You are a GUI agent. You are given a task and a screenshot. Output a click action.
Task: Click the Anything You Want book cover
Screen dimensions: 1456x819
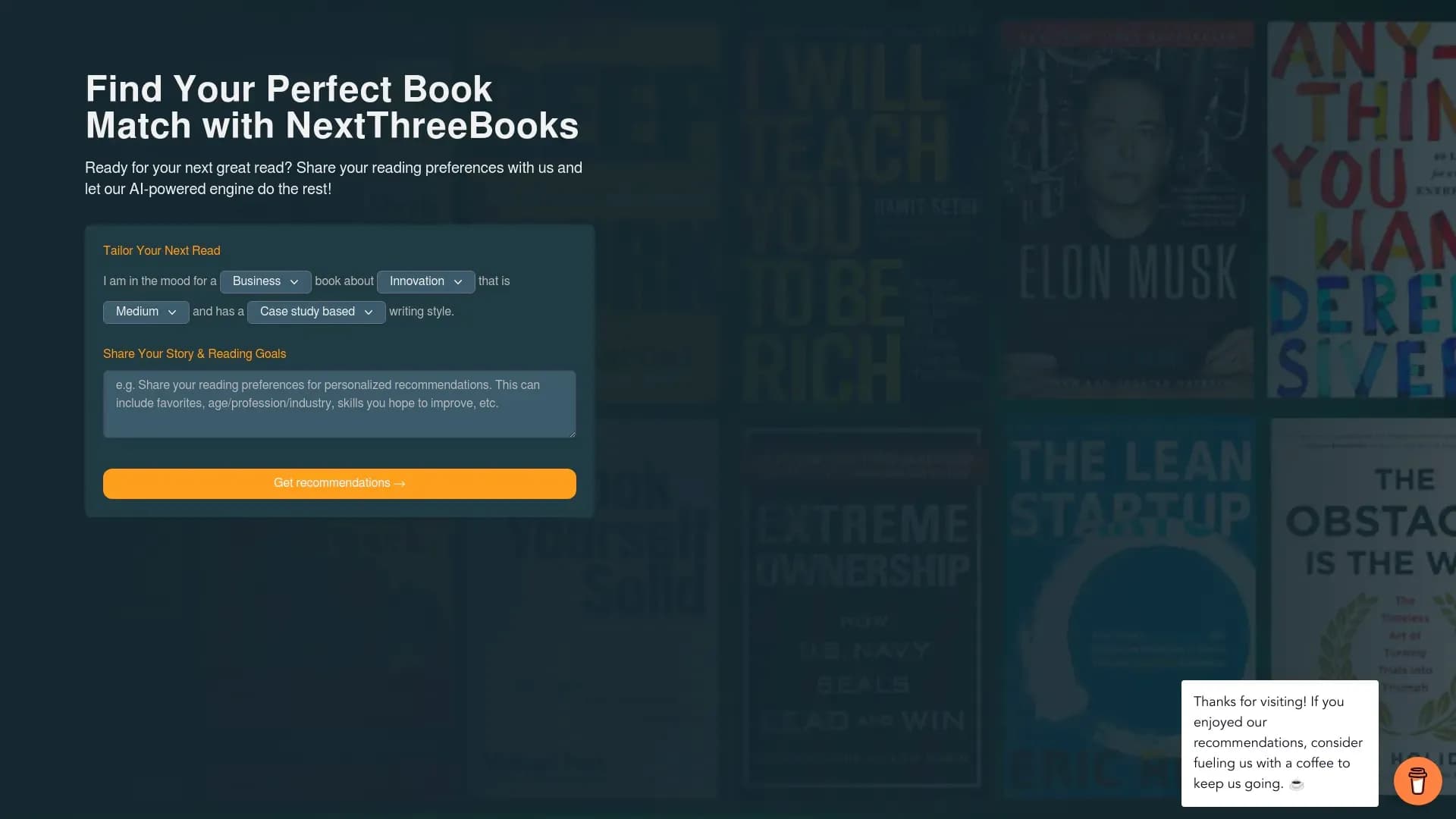(x=1361, y=210)
